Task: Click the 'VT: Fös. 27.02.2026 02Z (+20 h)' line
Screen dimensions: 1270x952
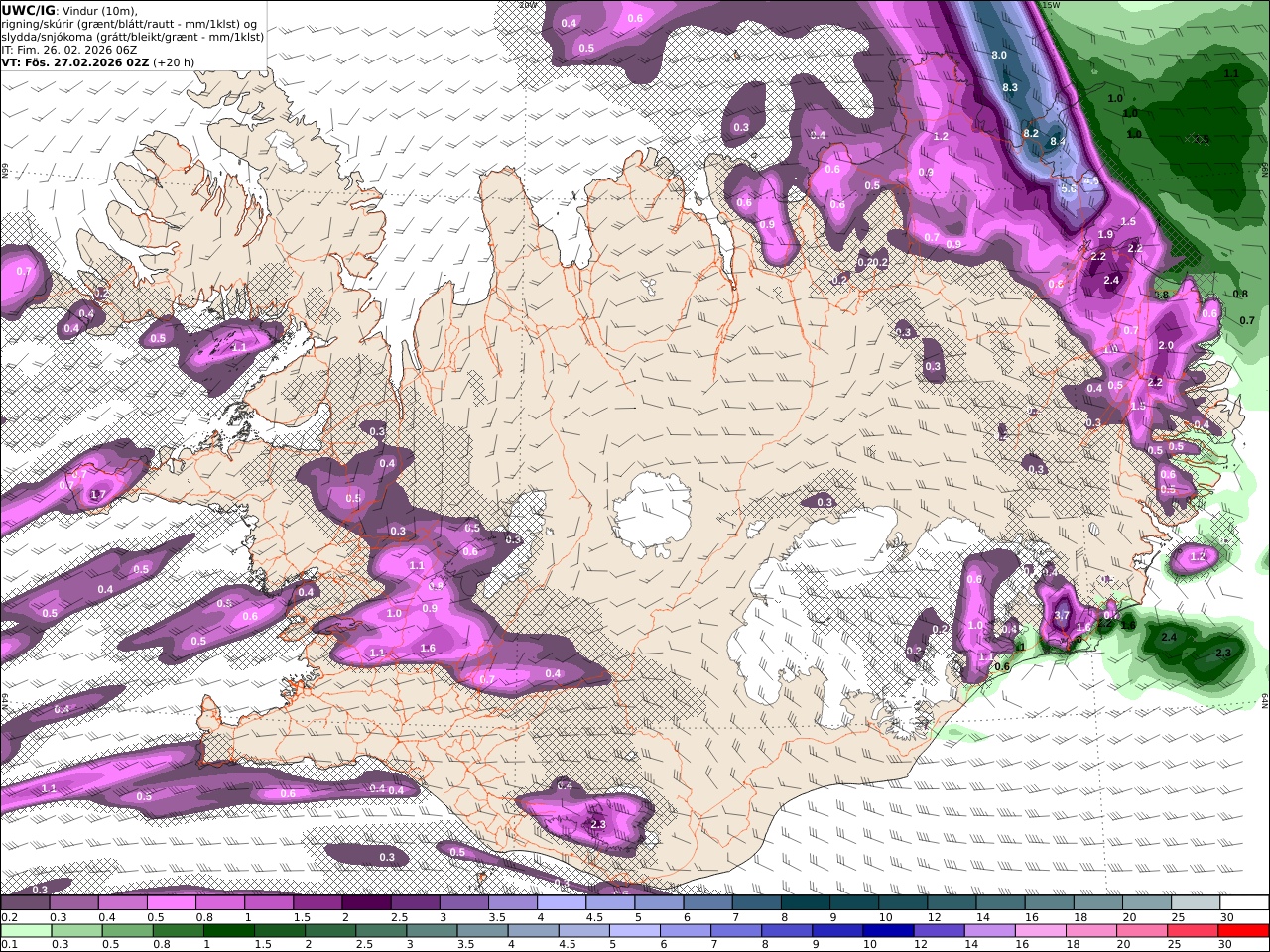Action: 98,61
